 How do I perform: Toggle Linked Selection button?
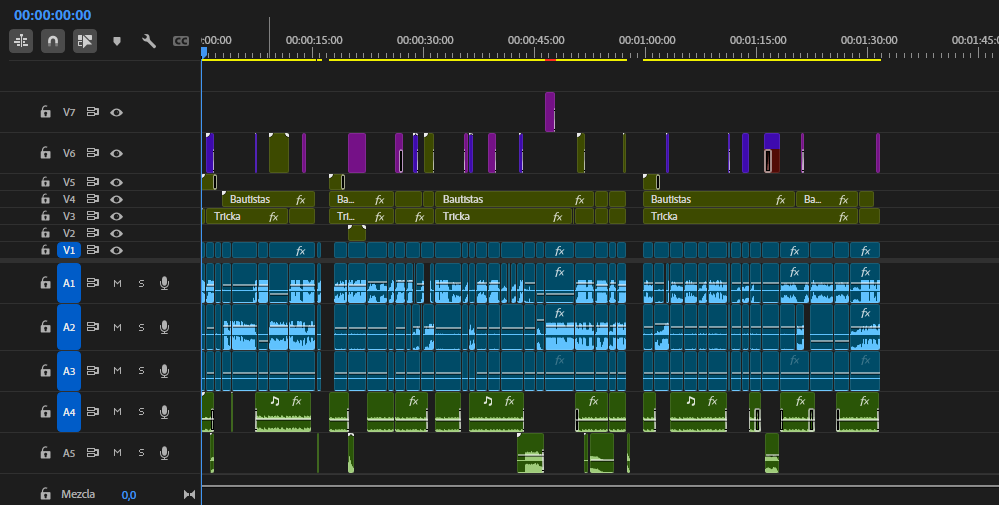[85, 41]
